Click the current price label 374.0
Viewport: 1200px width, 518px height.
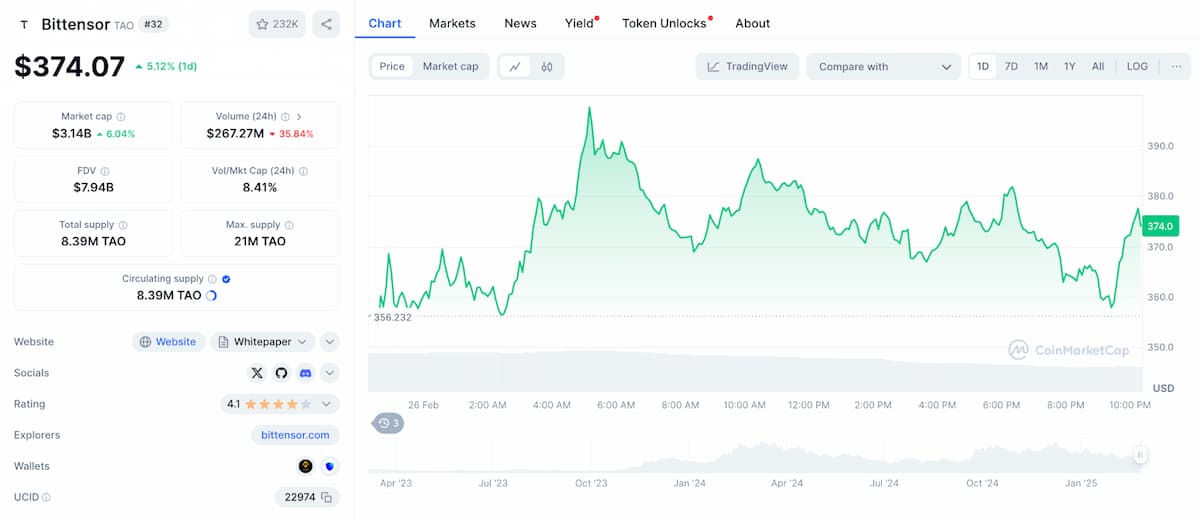tap(1160, 226)
